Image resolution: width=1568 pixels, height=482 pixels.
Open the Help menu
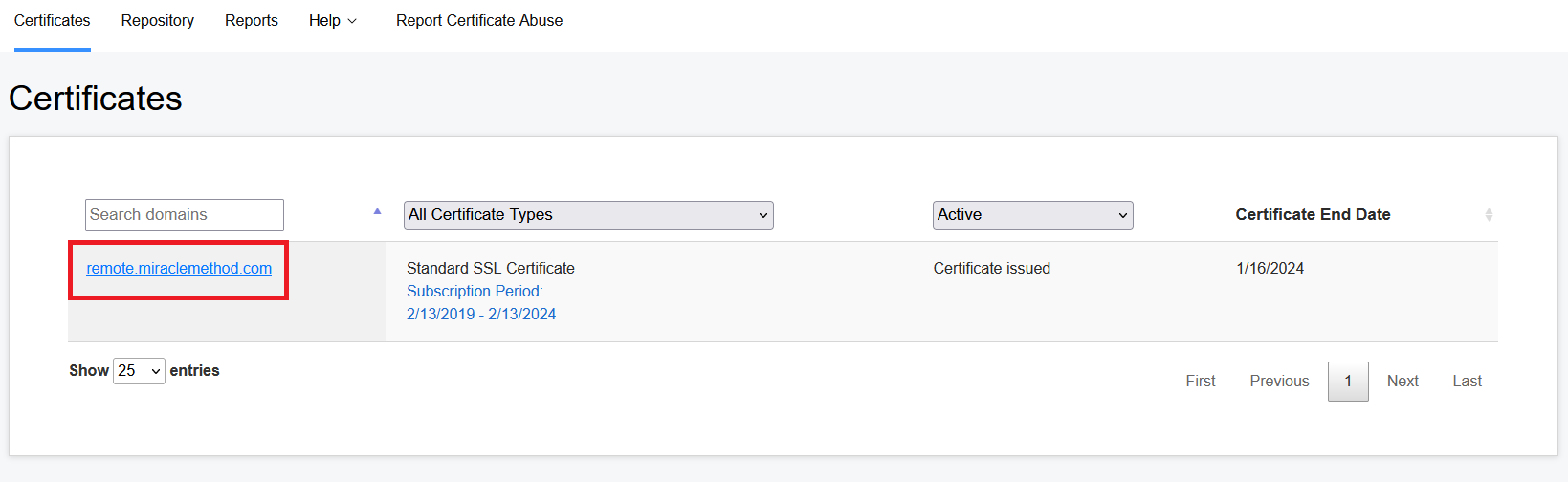pyautogui.click(x=332, y=21)
